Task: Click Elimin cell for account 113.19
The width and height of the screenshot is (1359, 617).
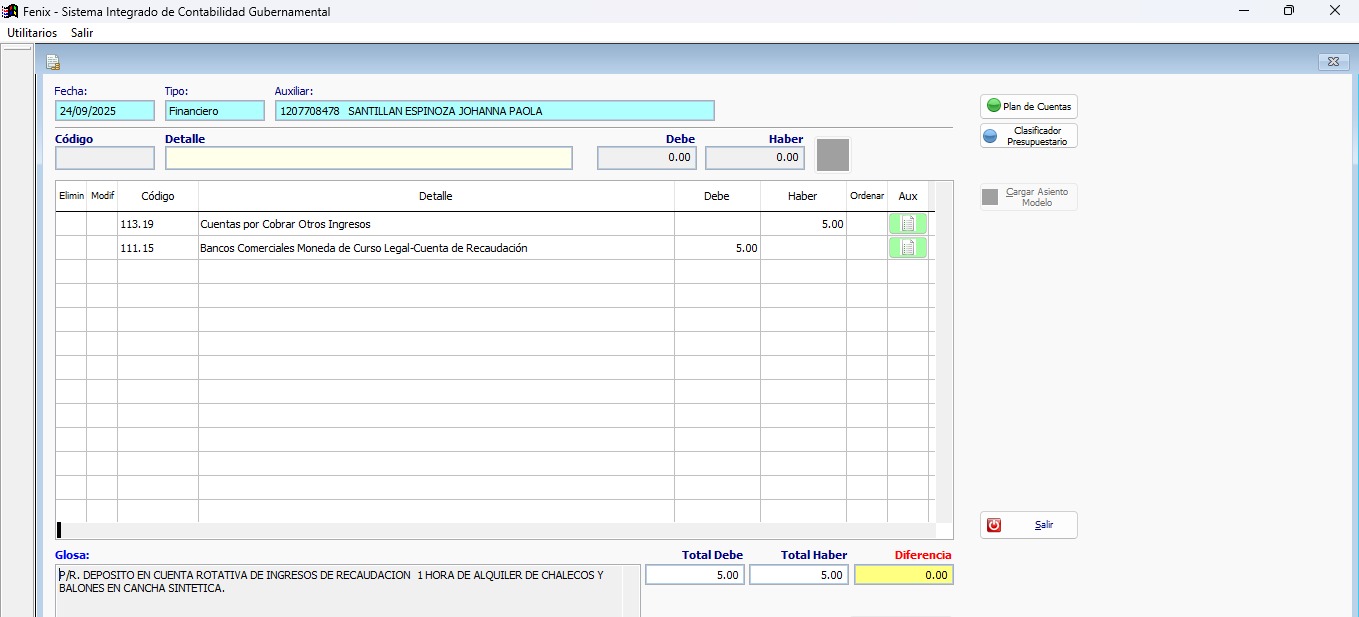Action: click(71, 224)
